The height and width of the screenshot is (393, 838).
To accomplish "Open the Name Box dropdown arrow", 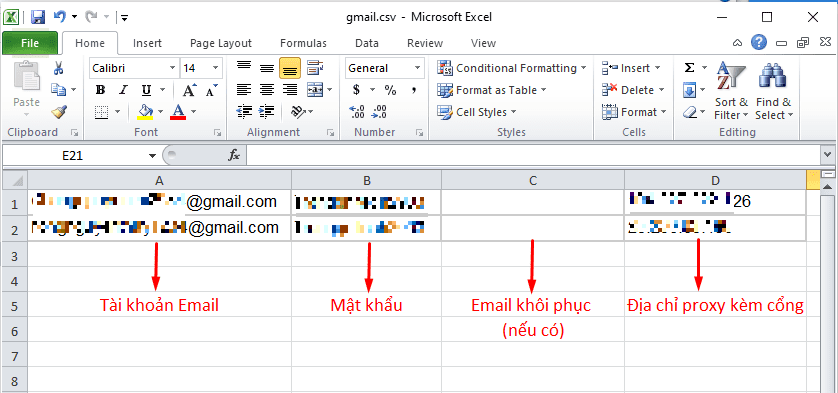I will [x=153, y=156].
